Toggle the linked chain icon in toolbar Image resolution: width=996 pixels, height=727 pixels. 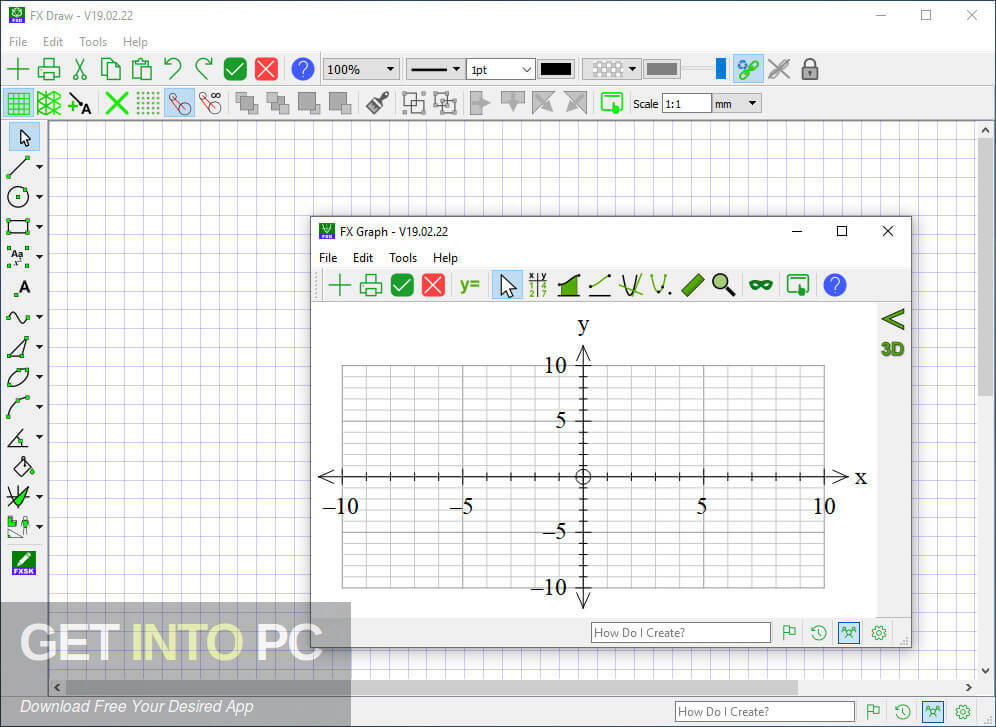tap(748, 69)
